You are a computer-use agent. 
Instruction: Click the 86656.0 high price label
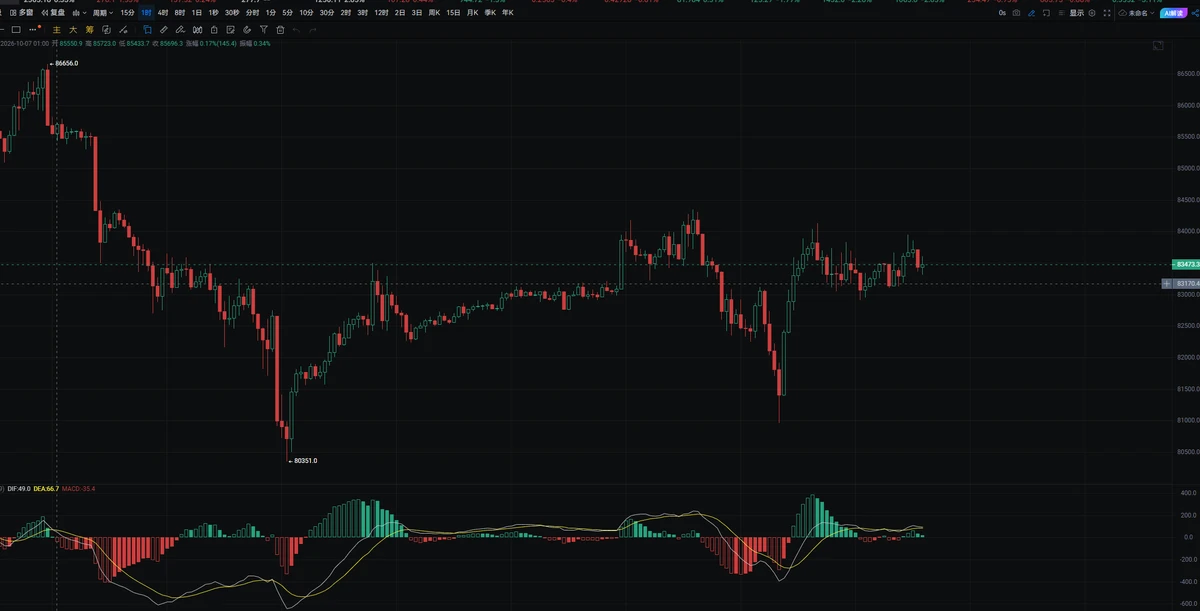pyautogui.click(x=66, y=63)
